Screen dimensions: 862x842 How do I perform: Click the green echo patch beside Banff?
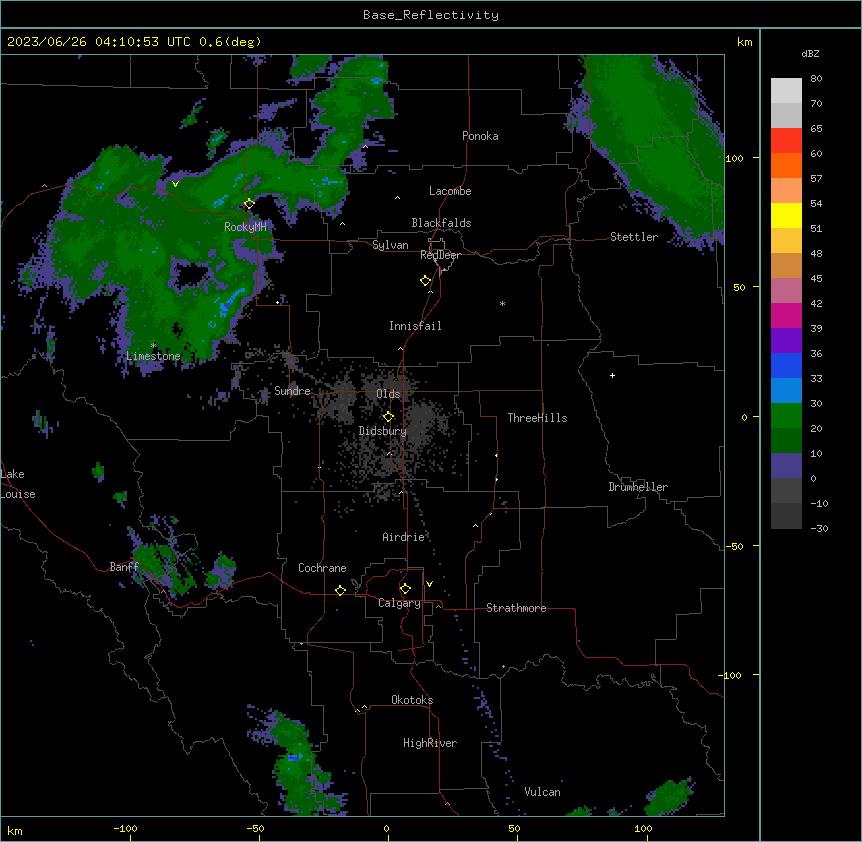click(161, 569)
